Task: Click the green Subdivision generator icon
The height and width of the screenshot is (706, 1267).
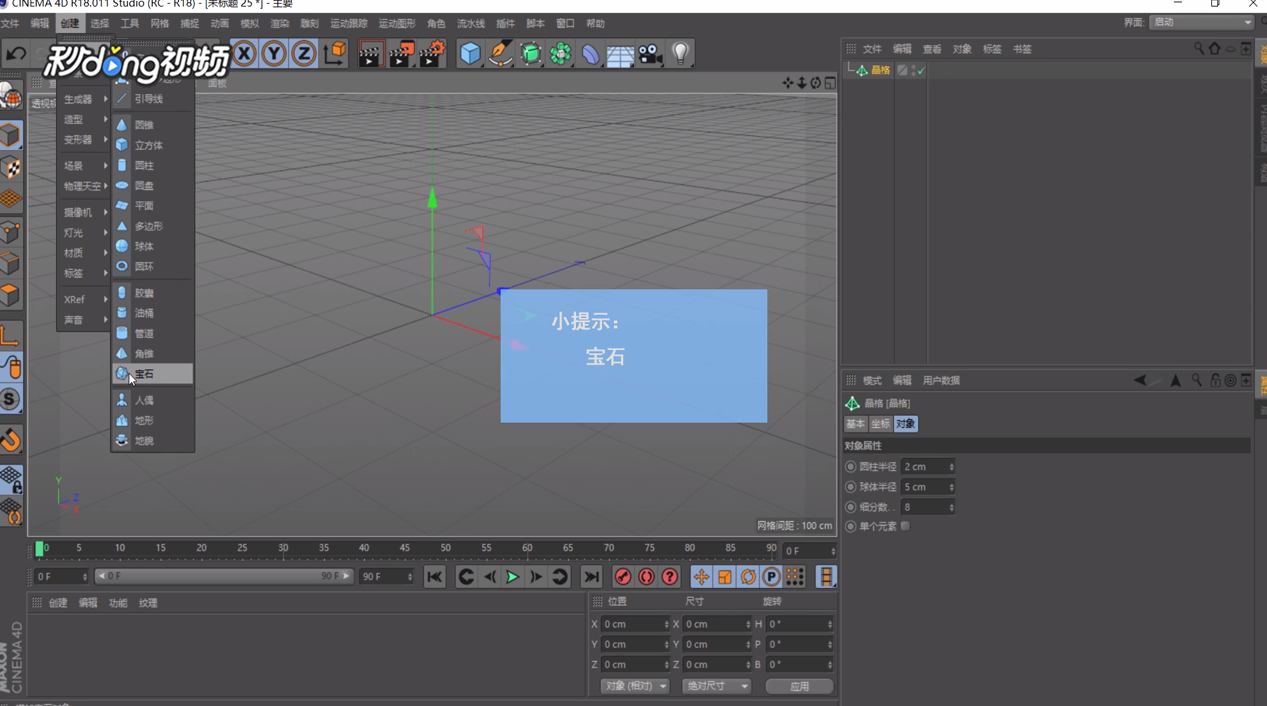Action: [x=531, y=54]
